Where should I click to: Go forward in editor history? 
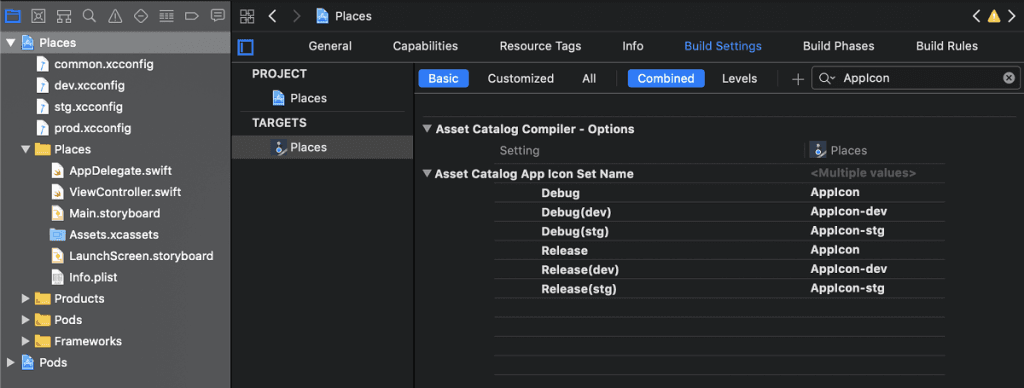pyautogui.click(x=296, y=16)
